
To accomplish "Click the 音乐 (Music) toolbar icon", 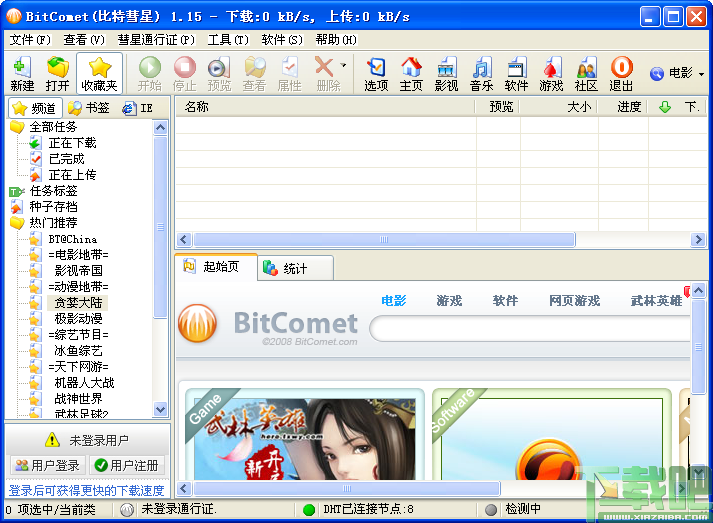I will [481, 73].
